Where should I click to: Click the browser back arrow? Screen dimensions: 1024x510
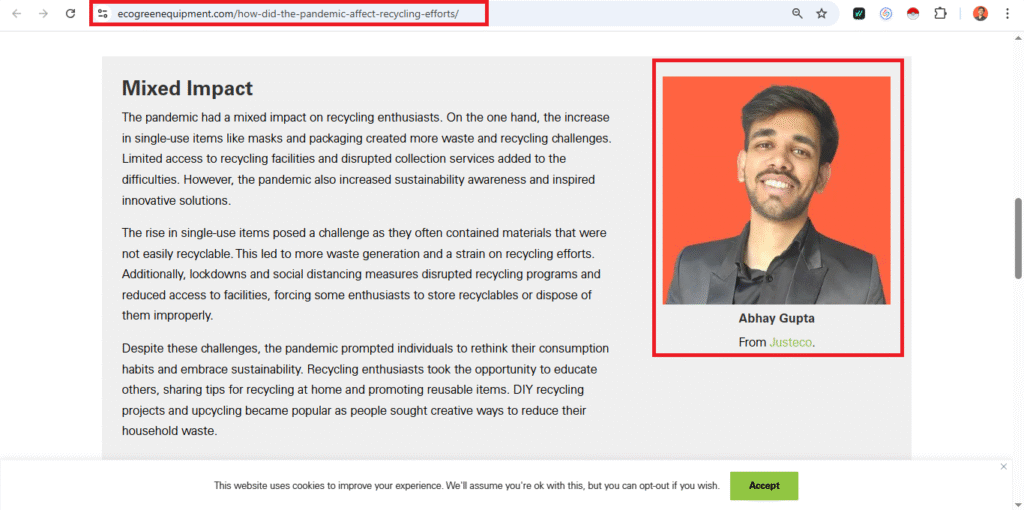[16, 13]
